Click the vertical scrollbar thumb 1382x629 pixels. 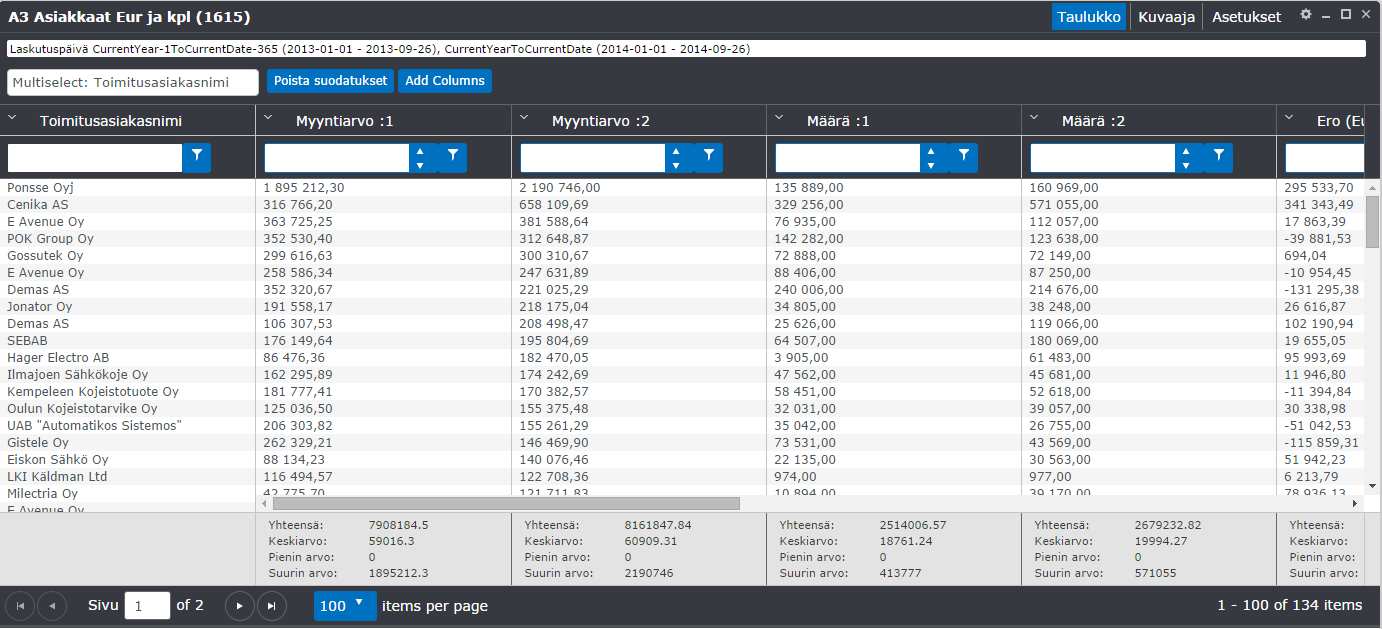1372,220
